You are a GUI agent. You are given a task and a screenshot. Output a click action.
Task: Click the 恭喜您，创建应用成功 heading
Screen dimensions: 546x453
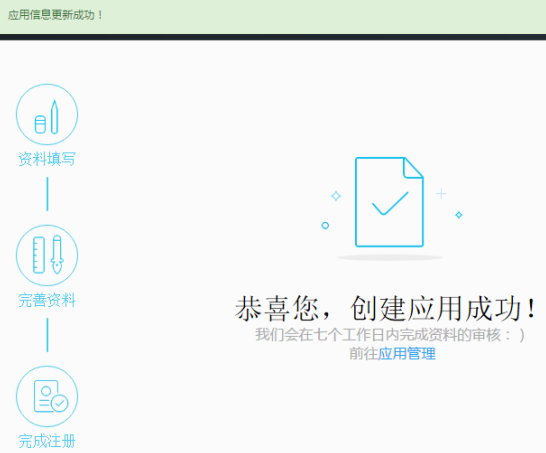(386, 308)
